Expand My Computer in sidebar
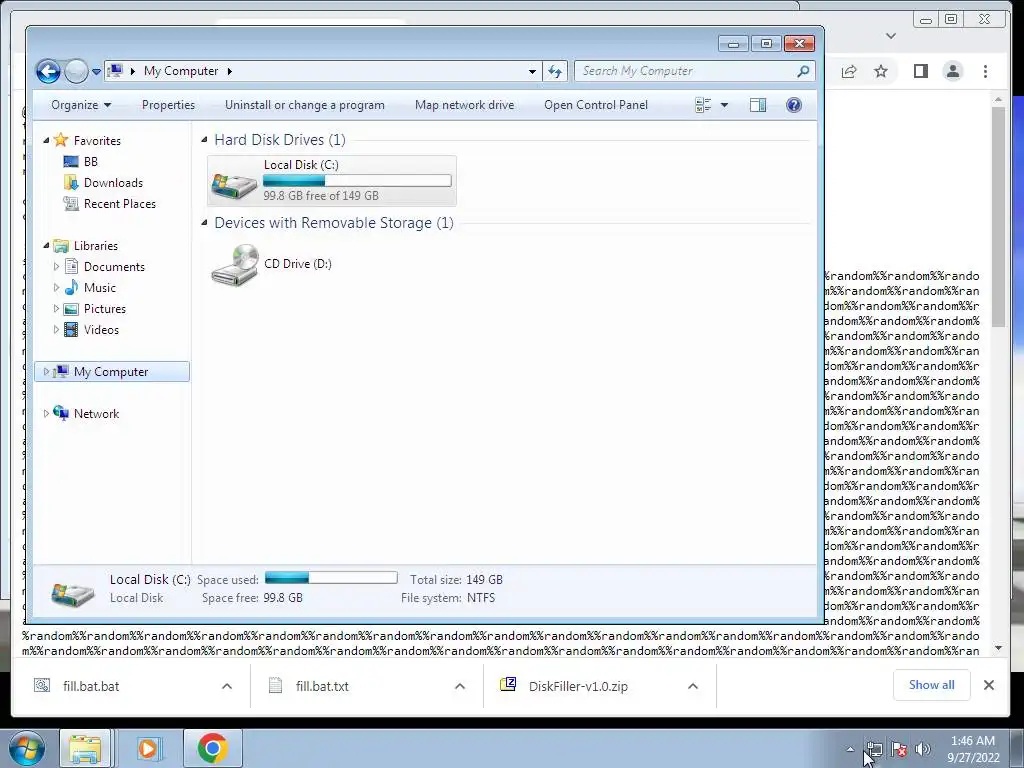Image resolution: width=1024 pixels, height=768 pixels. click(46, 372)
